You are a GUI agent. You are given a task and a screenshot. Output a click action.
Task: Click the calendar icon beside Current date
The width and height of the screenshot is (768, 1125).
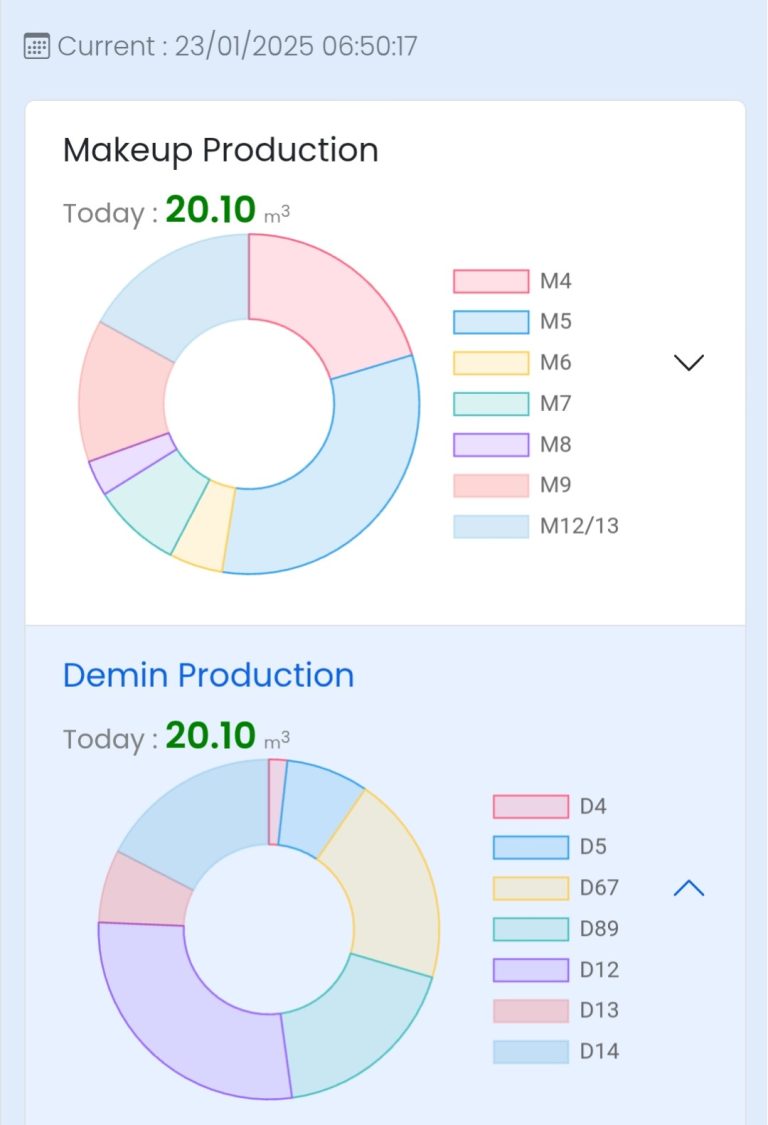36,47
